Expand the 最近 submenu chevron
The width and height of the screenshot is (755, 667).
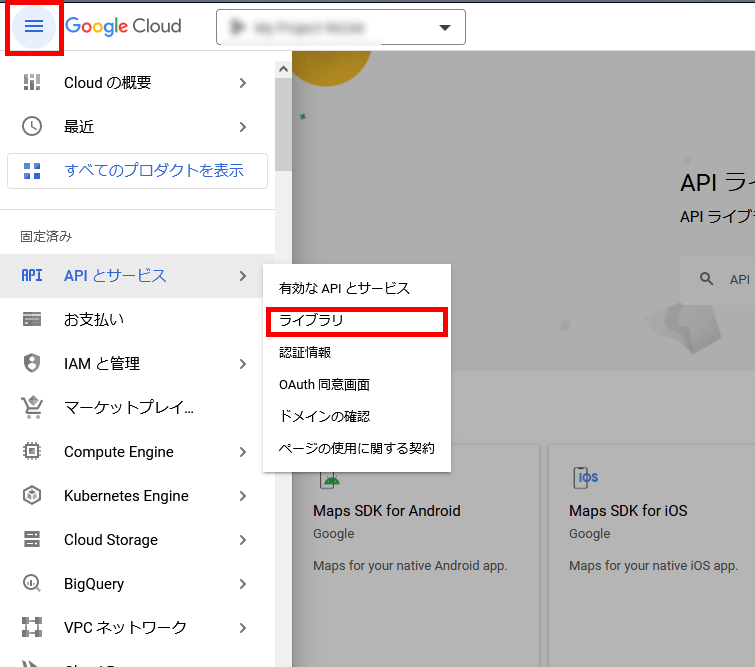(243, 127)
